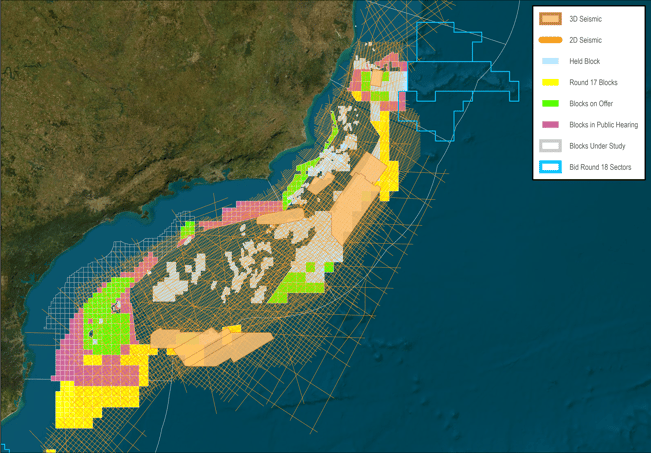The image size is (651, 453).
Task: Select the 'Blocks in Public Hearing' legend label
Action: tap(604, 125)
